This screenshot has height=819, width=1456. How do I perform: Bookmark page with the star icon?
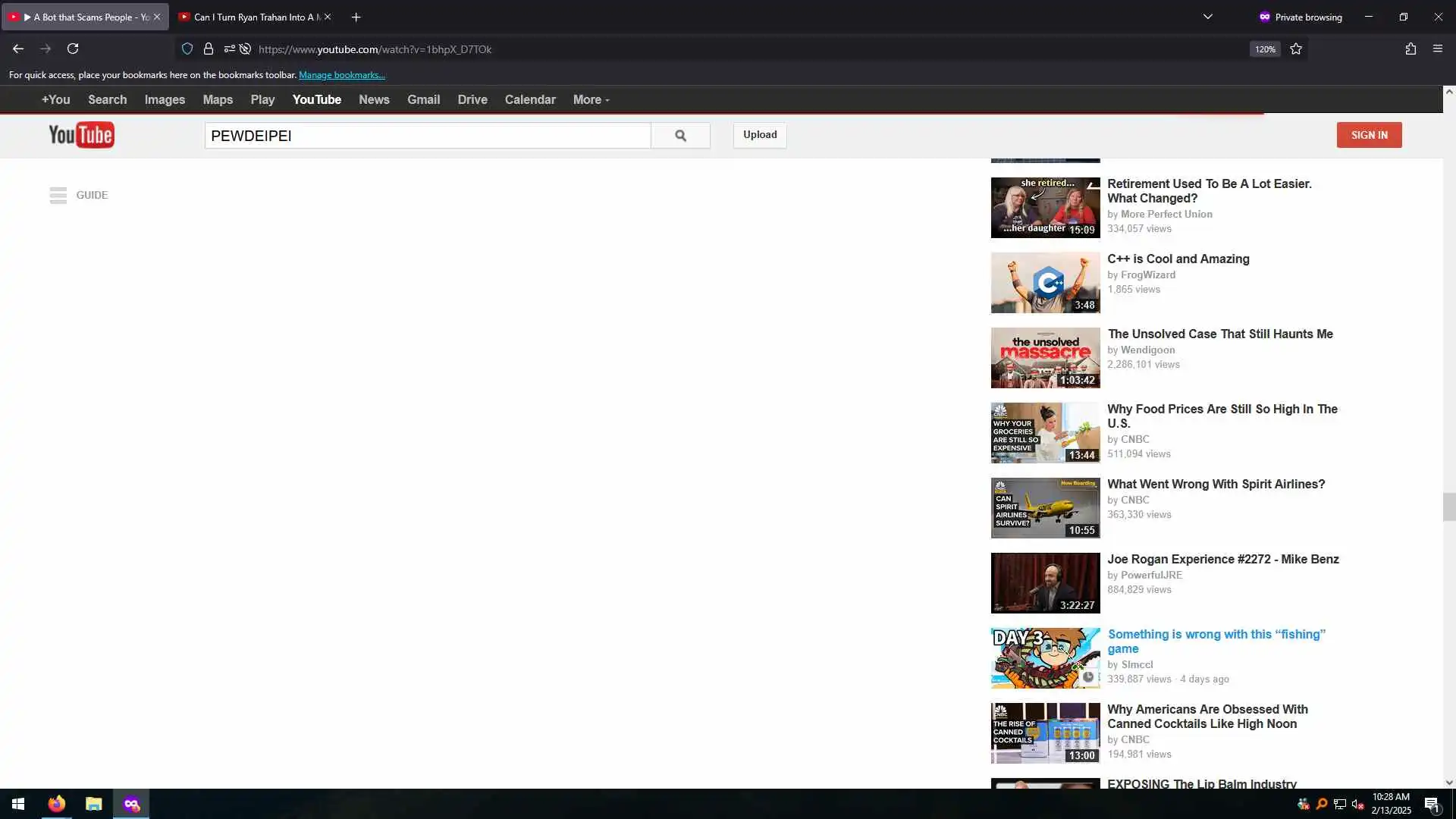(x=1296, y=49)
